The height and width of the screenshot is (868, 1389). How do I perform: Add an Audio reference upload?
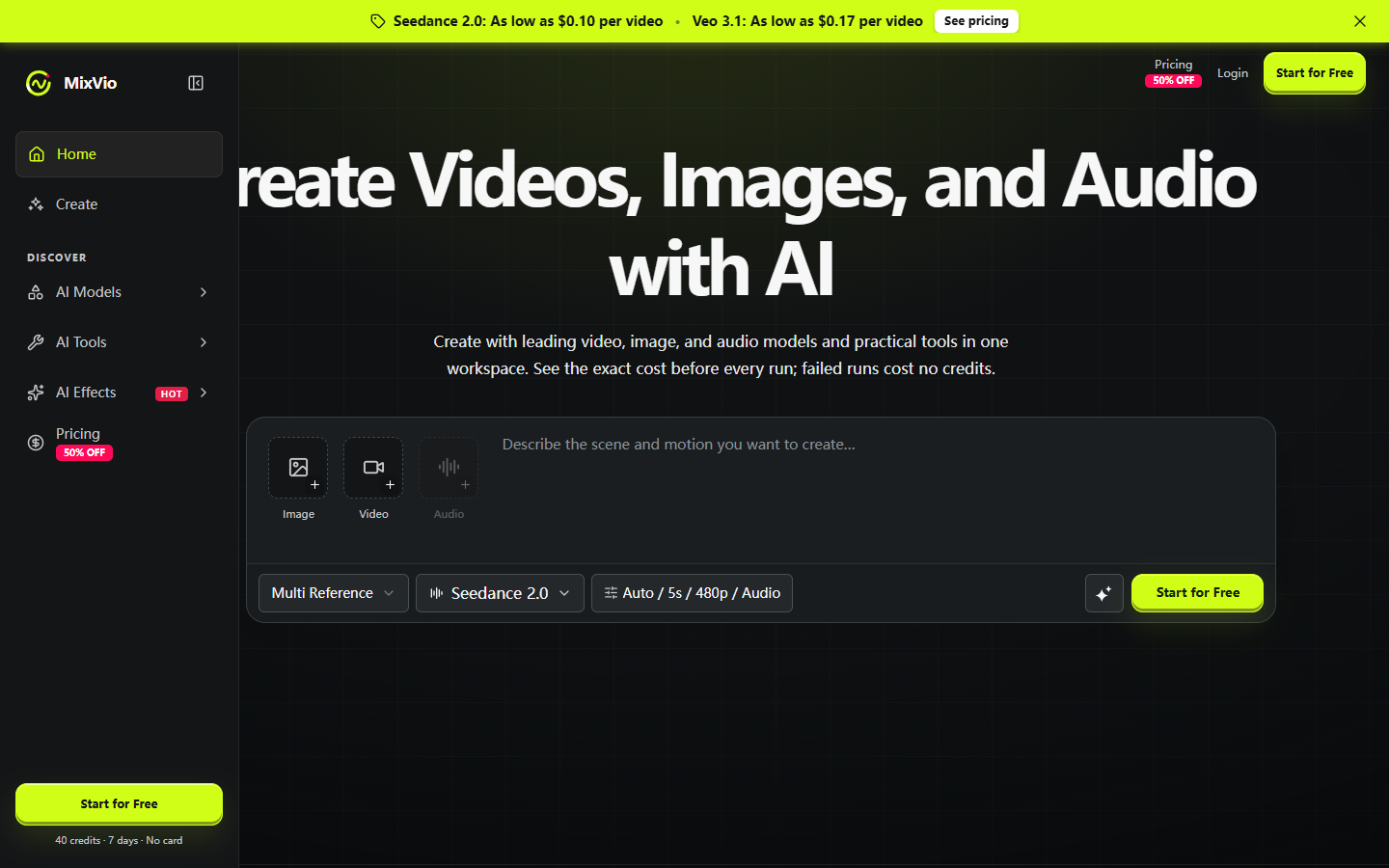(449, 468)
